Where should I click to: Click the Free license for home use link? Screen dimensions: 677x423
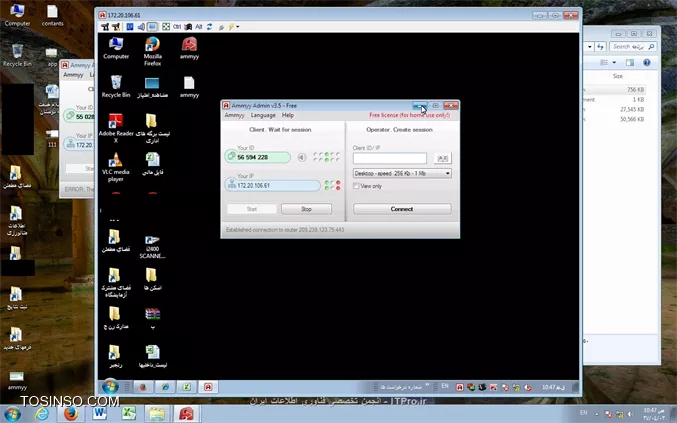(409, 115)
